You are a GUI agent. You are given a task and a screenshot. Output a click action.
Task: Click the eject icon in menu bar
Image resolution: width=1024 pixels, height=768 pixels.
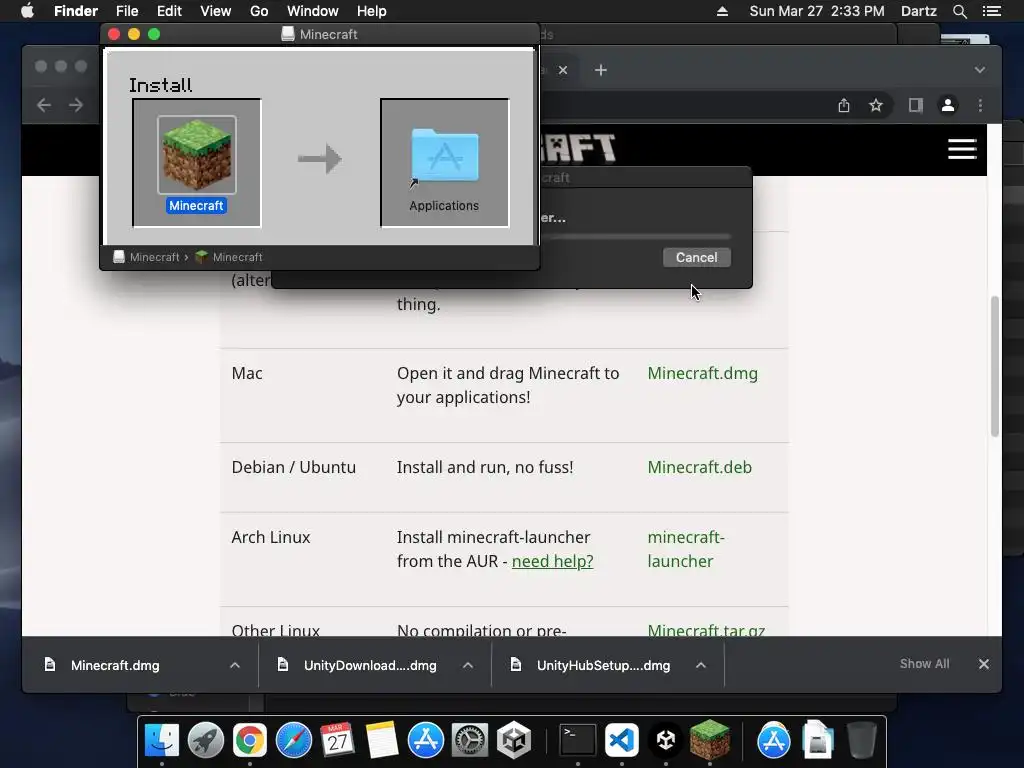[x=722, y=11]
